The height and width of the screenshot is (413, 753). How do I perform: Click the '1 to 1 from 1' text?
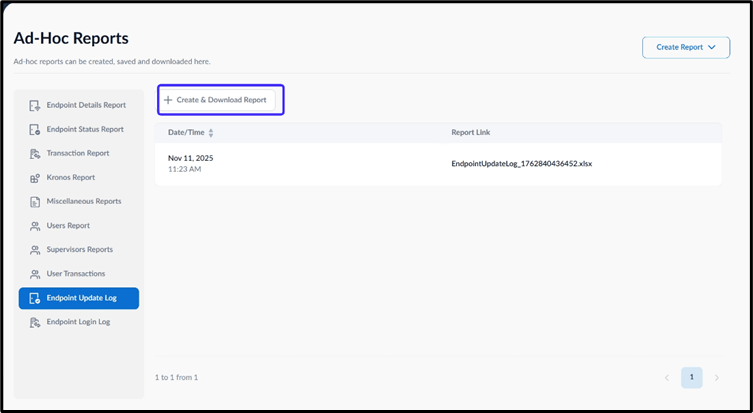pos(176,377)
